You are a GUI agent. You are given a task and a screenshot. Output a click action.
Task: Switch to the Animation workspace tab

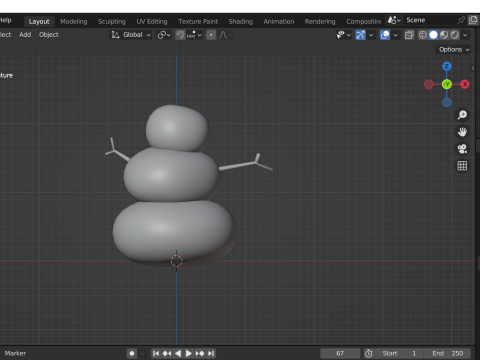point(279,22)
